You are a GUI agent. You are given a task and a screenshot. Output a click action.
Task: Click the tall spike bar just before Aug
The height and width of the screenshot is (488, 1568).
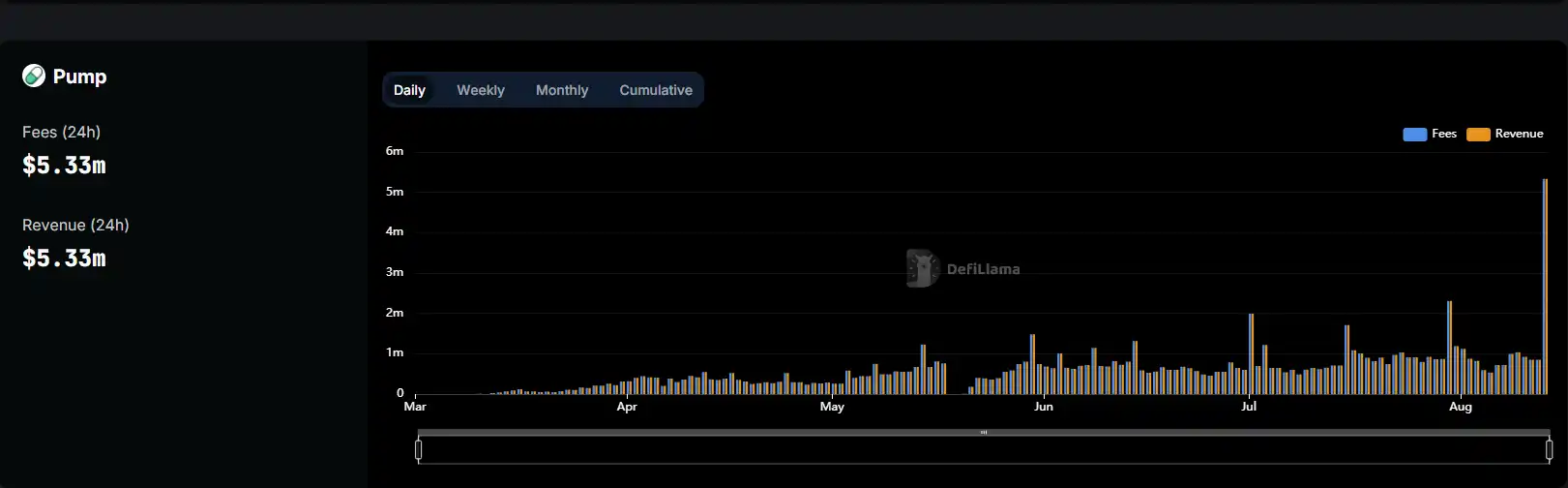click(1449, 349)
